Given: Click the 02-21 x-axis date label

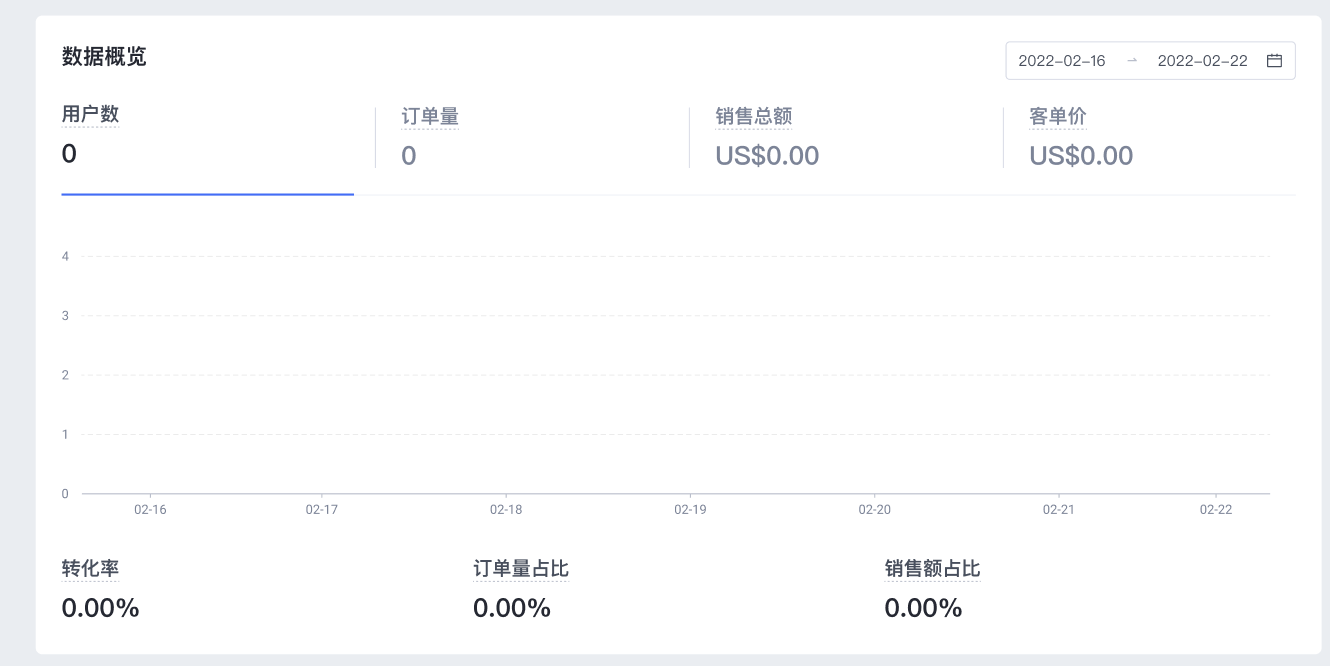Looking at the screenshot, I should point(1058,510).
